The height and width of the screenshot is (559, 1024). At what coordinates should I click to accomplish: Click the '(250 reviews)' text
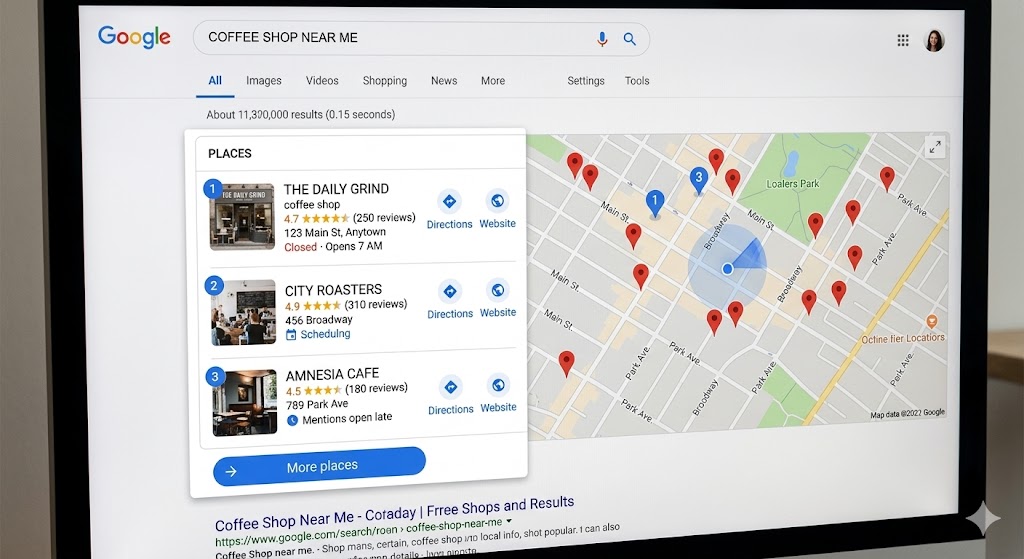pyautogui.click(x=384, y=217)
